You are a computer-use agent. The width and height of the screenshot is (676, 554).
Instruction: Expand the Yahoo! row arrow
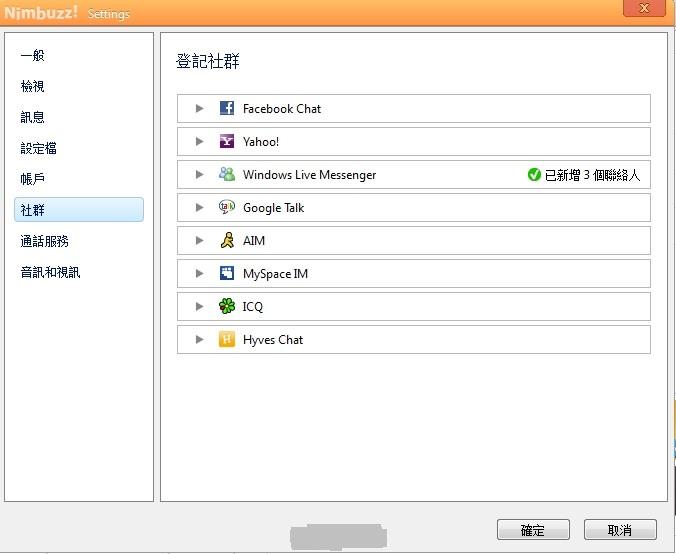click(x=199, y=141)
